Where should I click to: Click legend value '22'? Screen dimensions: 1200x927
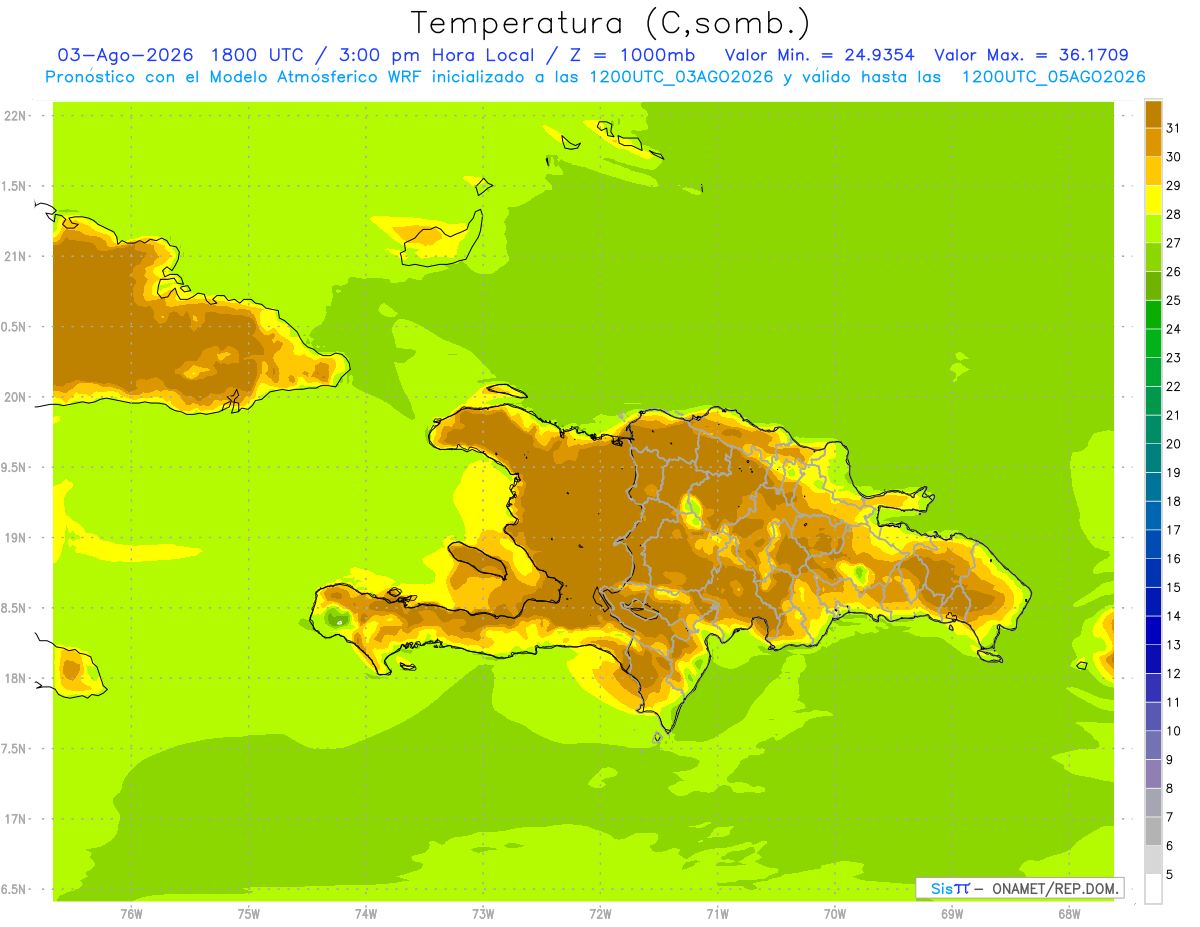tap(1174, 386)
